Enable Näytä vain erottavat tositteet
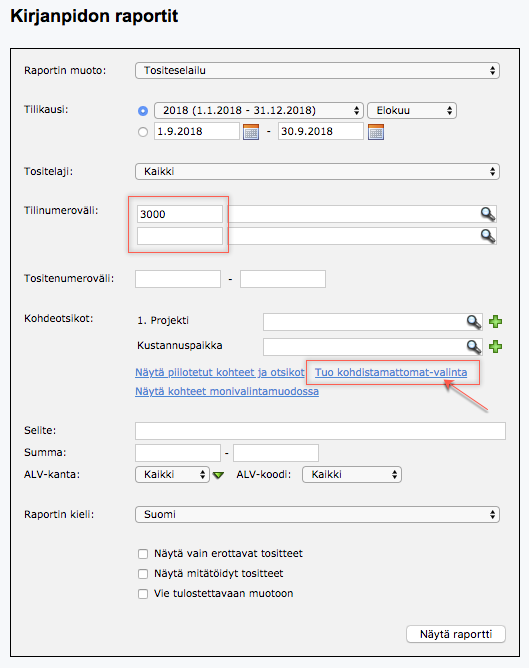This screenshot has height=668, width=529. (143, 554)
